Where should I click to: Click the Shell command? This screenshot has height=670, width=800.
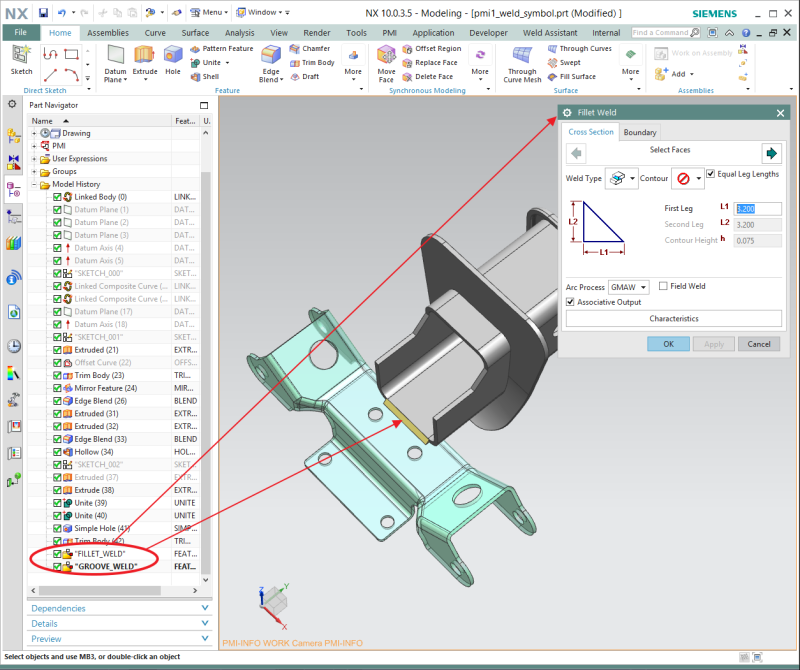[205, 77]
